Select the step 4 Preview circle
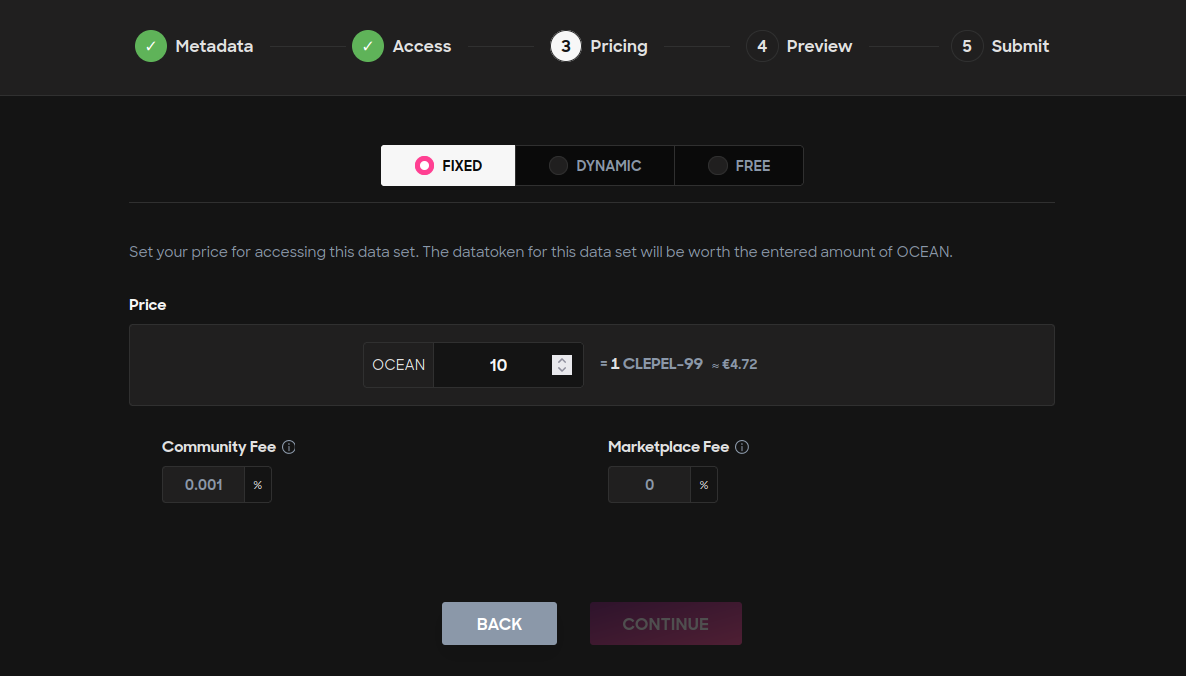The image size is (1186, 676). [x=762, y=46]
